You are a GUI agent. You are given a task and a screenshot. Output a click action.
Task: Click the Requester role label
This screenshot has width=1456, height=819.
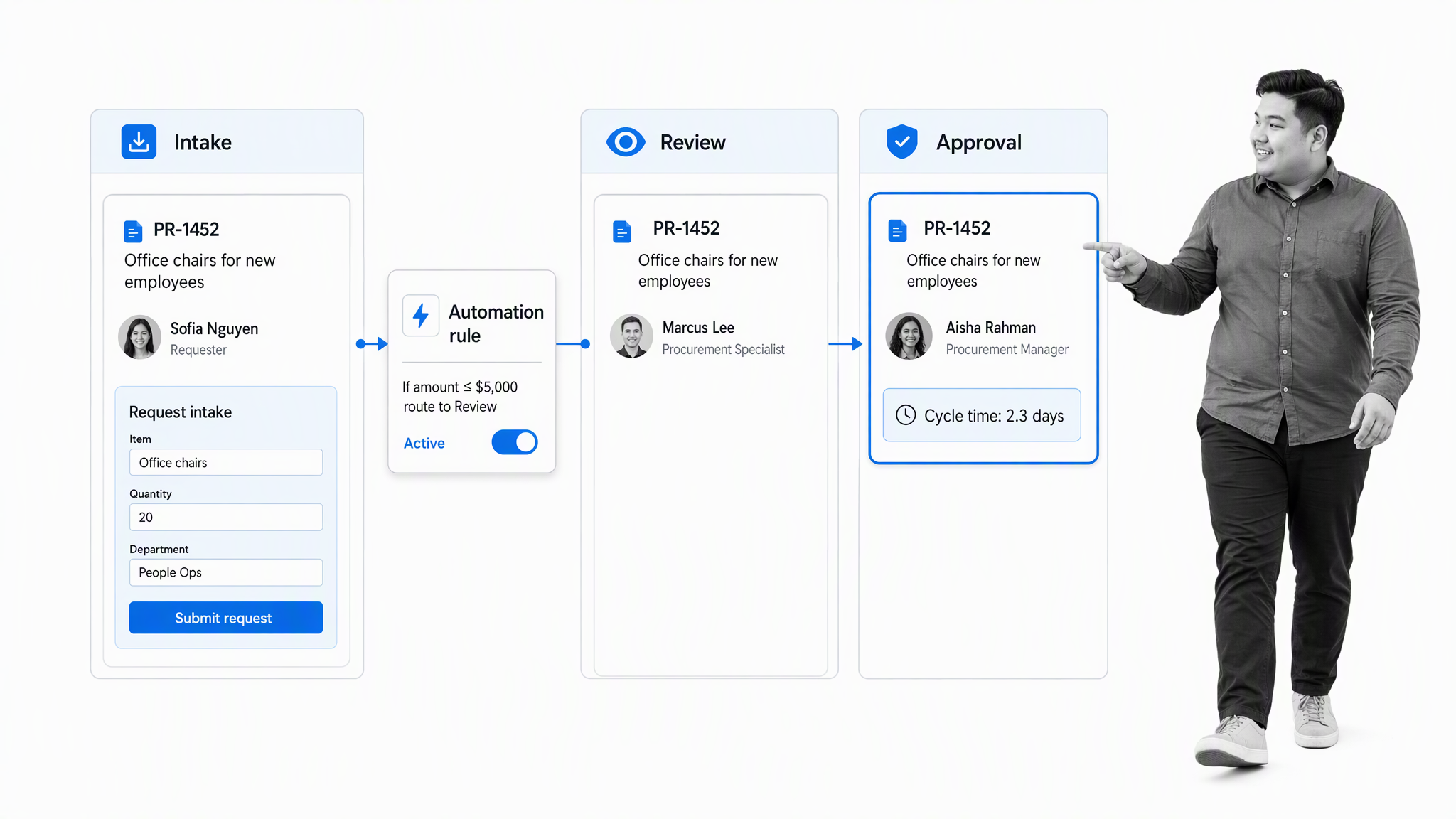(198, 350)
